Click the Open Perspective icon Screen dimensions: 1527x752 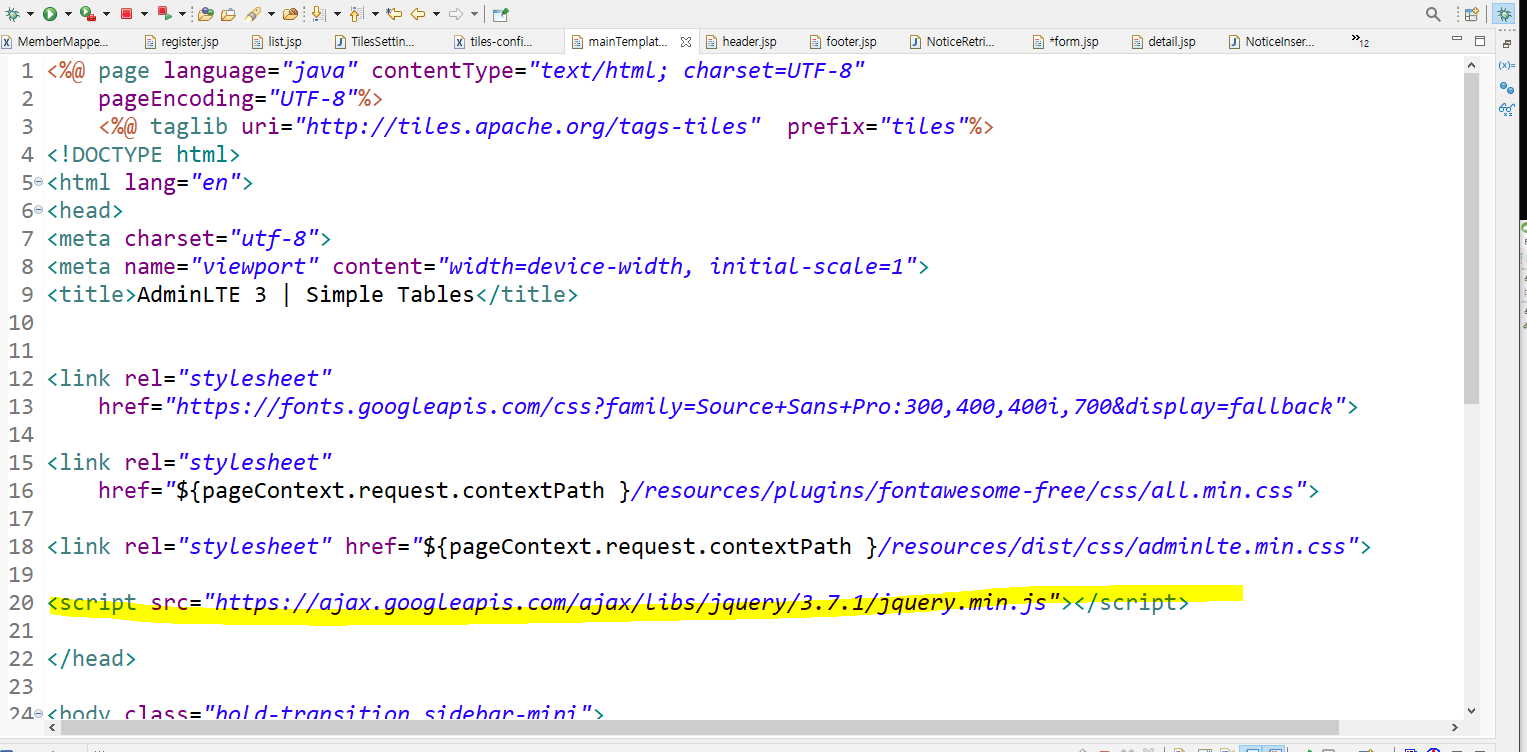[1472, 14]
